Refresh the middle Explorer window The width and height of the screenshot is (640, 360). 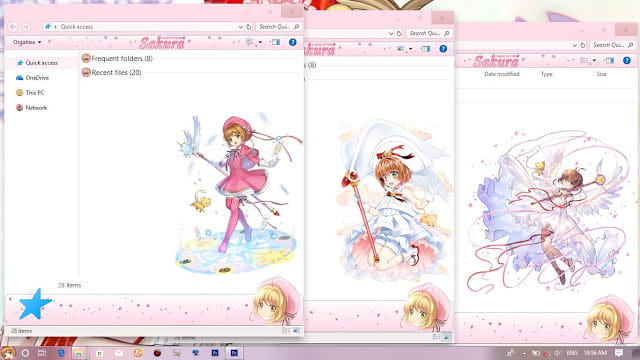(399, 33)
